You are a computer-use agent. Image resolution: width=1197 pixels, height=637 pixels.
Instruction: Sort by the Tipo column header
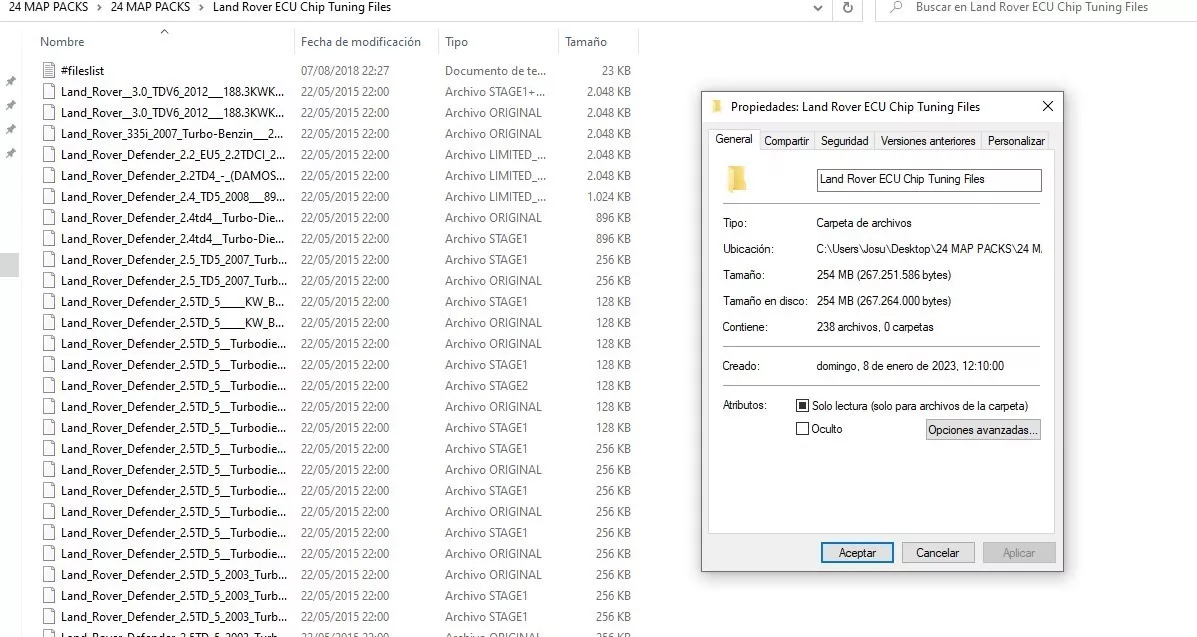pyautogui.click(x=457, y=42)
